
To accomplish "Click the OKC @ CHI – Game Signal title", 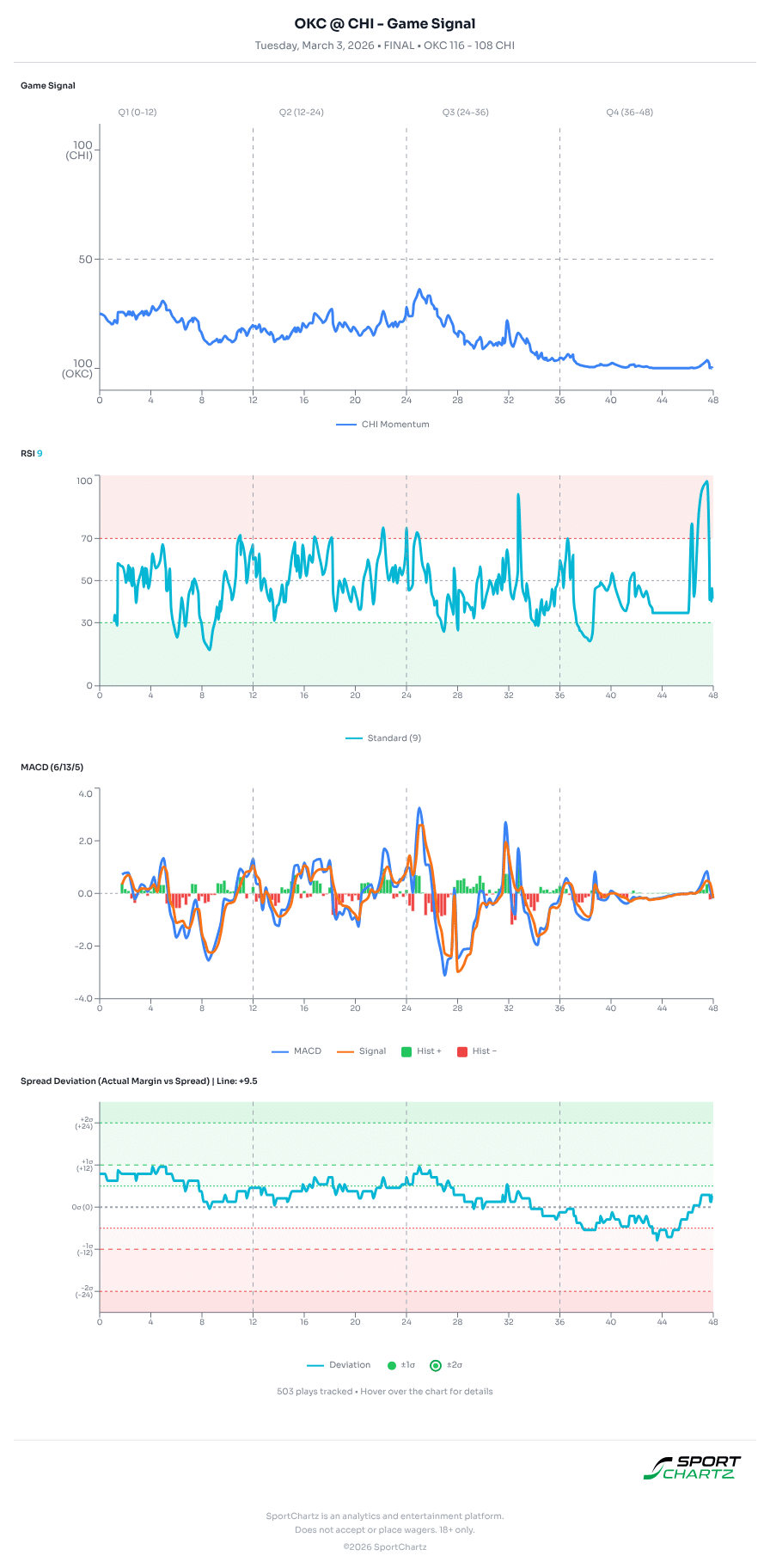I will pos(385,24).
